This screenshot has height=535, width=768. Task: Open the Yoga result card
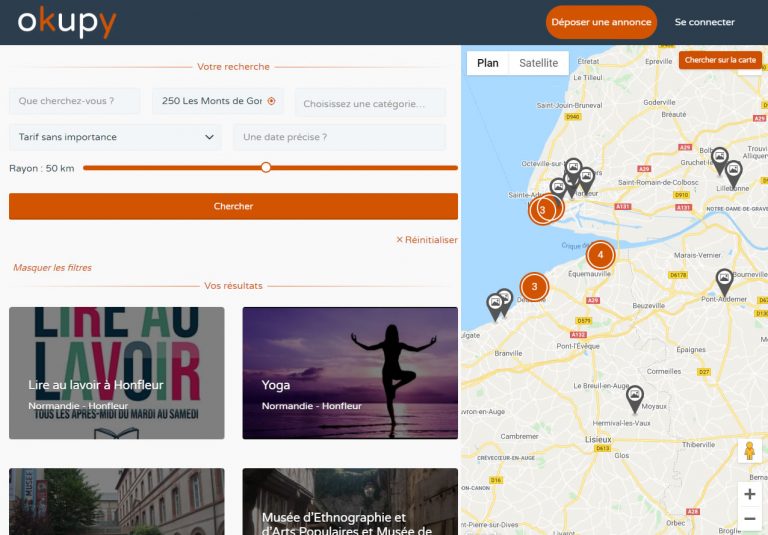[350, 373]
